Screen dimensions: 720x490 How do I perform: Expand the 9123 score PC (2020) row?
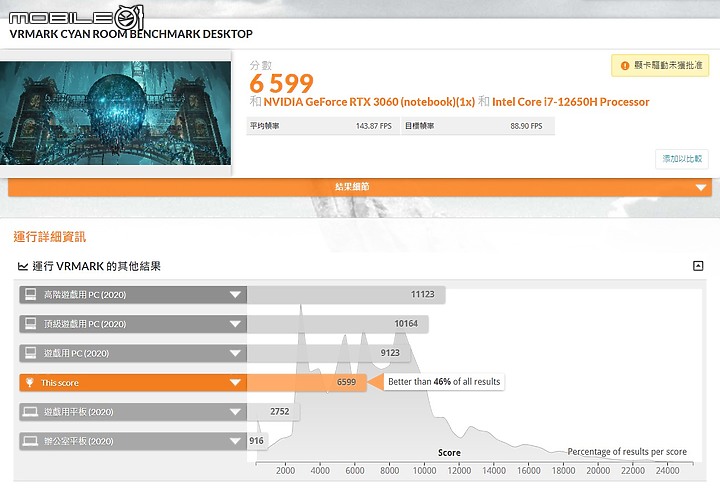[133, 353]
